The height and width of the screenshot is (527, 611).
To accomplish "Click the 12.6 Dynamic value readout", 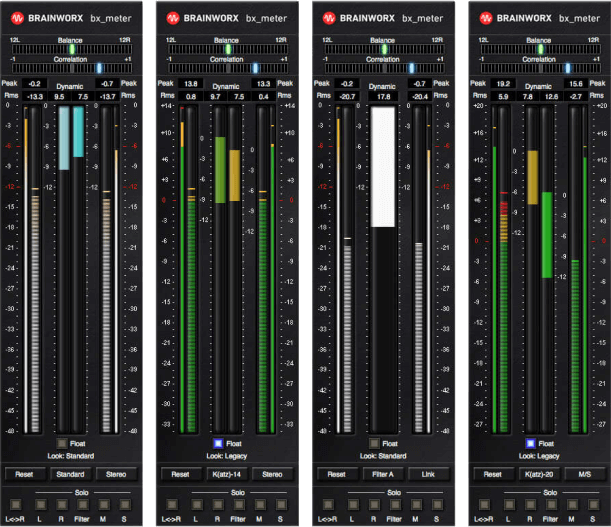I will coord(551,96).
